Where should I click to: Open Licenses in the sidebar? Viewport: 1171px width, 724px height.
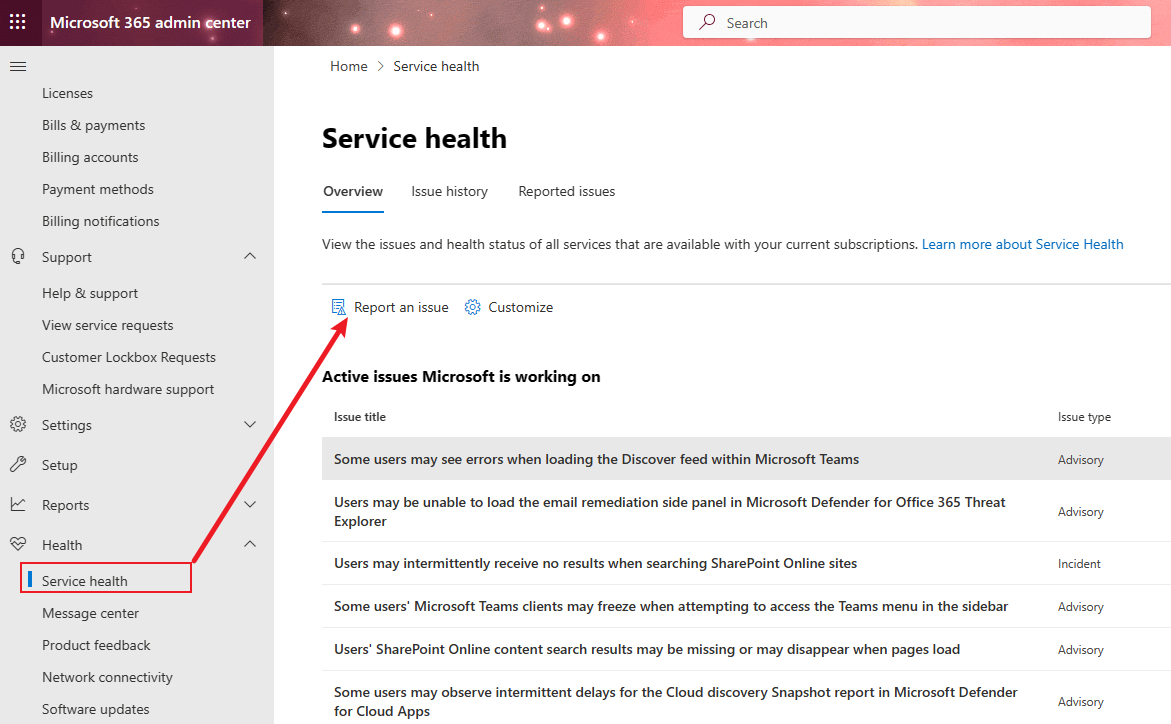[67, 93]
